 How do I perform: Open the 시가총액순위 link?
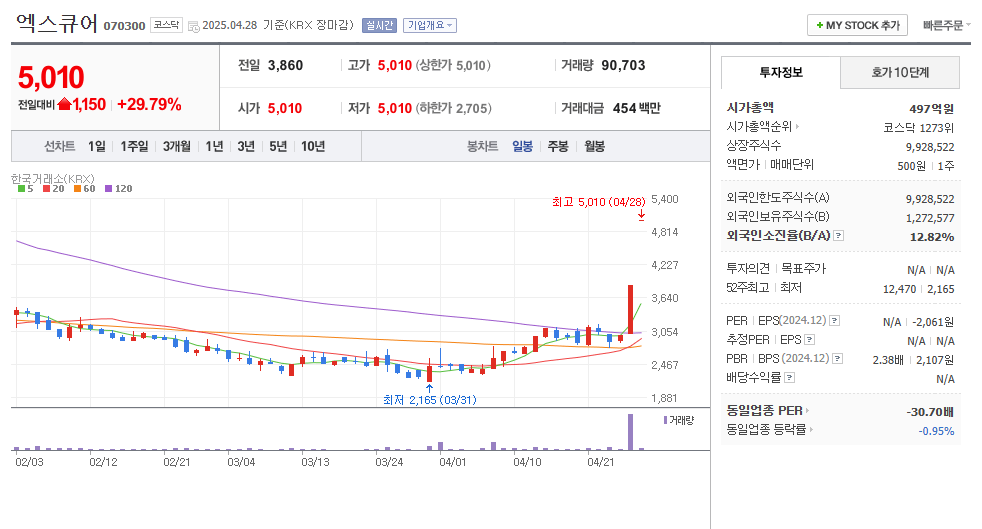(x=759, y=126)
